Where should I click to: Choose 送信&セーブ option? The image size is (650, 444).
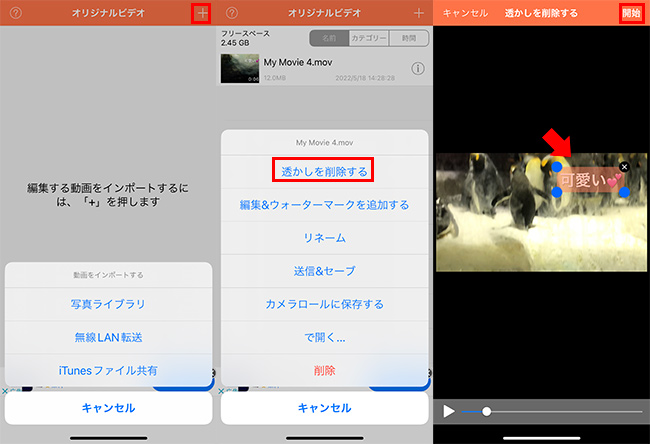point(325,271)
